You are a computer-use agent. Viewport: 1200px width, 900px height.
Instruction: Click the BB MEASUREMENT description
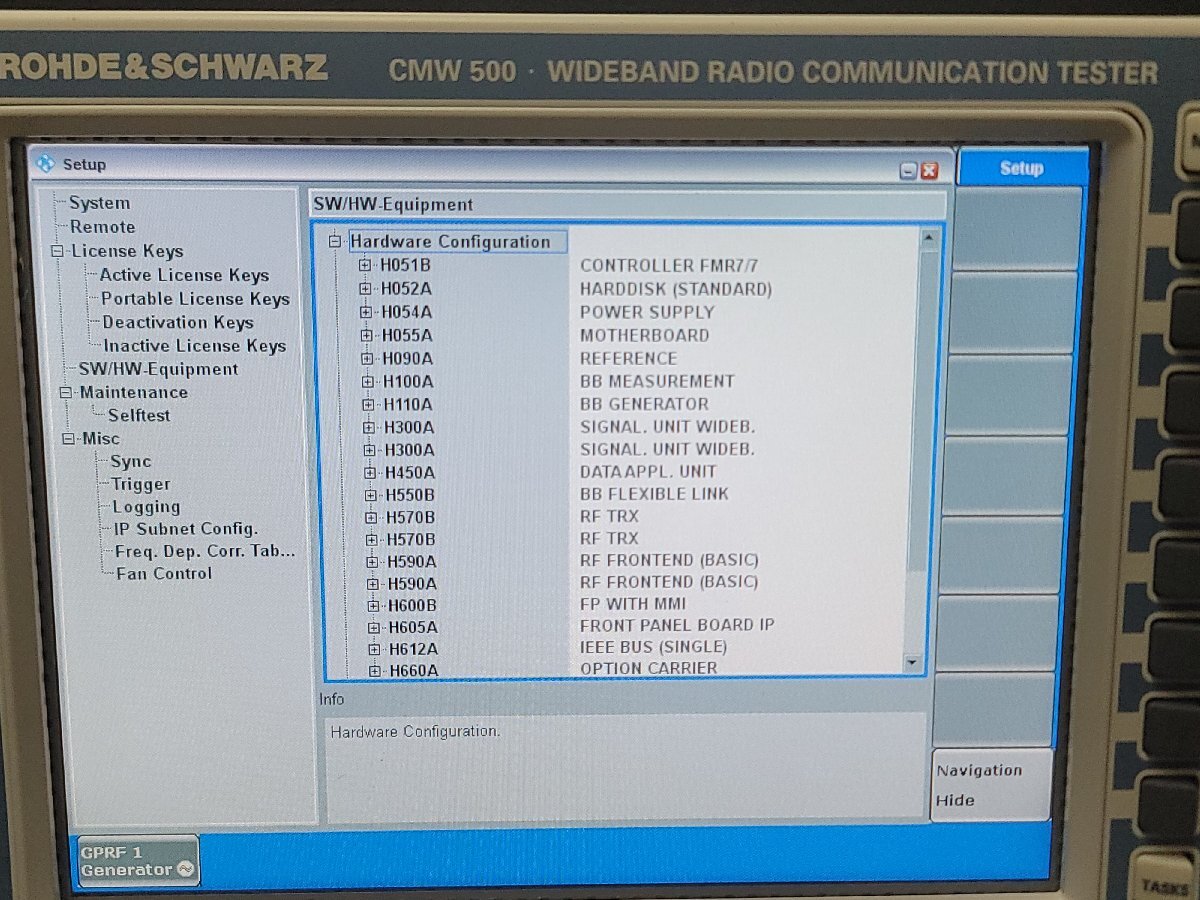[x=657, y=381]
